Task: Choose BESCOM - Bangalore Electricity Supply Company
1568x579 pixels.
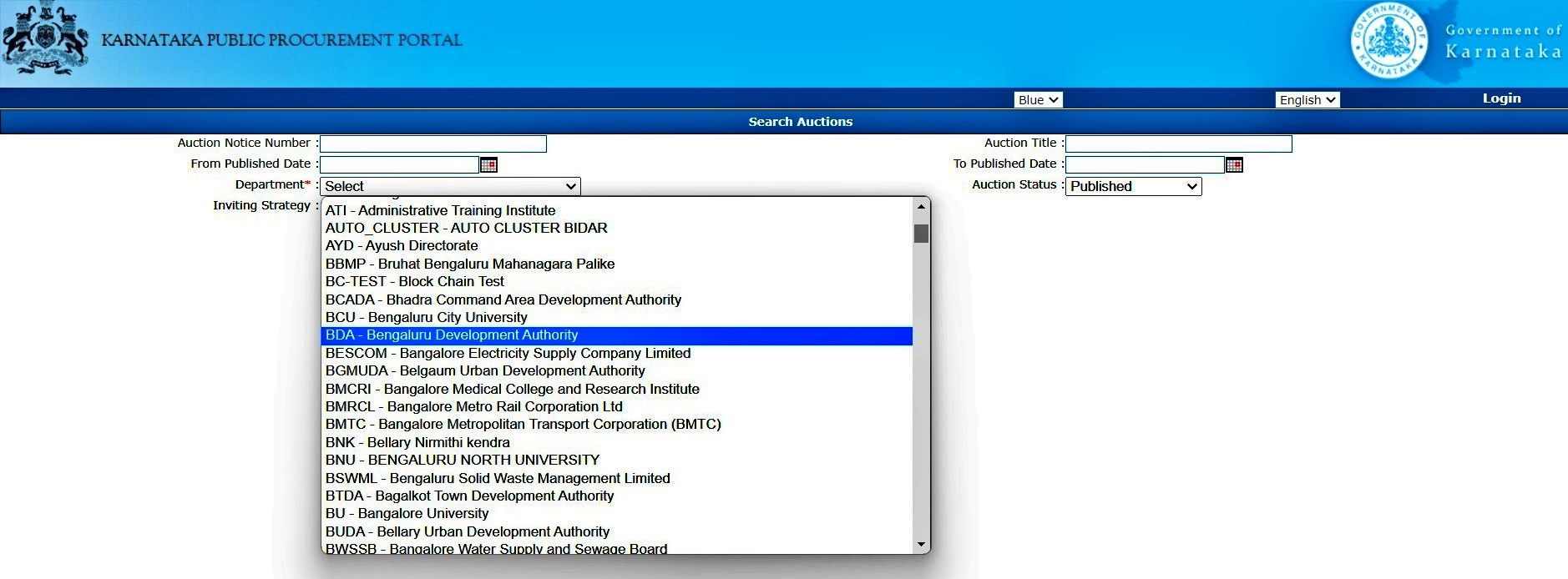Action: click(617, 353)
